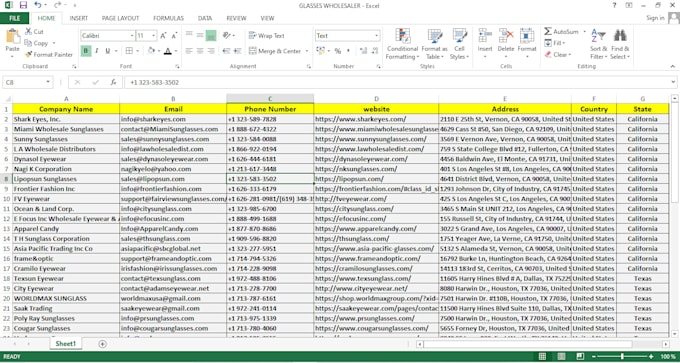
Task: Click the Merge & Center icon
Action: (x=252, y=51)
